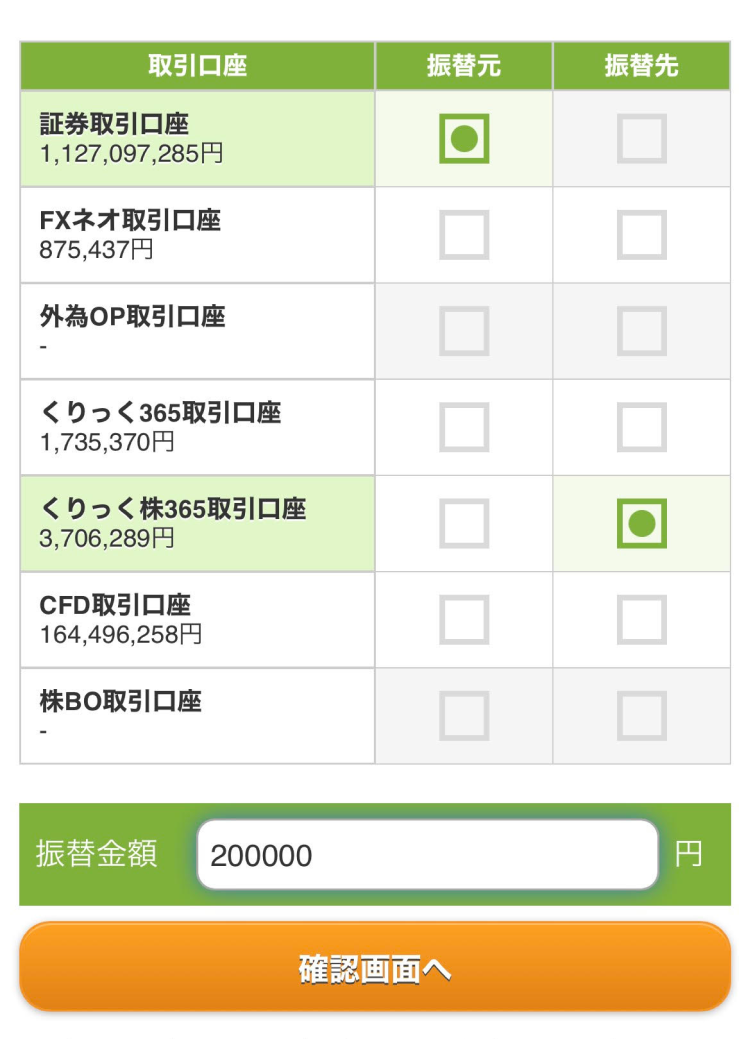750x1039 pixels.
Task: Click the 振替先 column header
Action: pos(641,66)
